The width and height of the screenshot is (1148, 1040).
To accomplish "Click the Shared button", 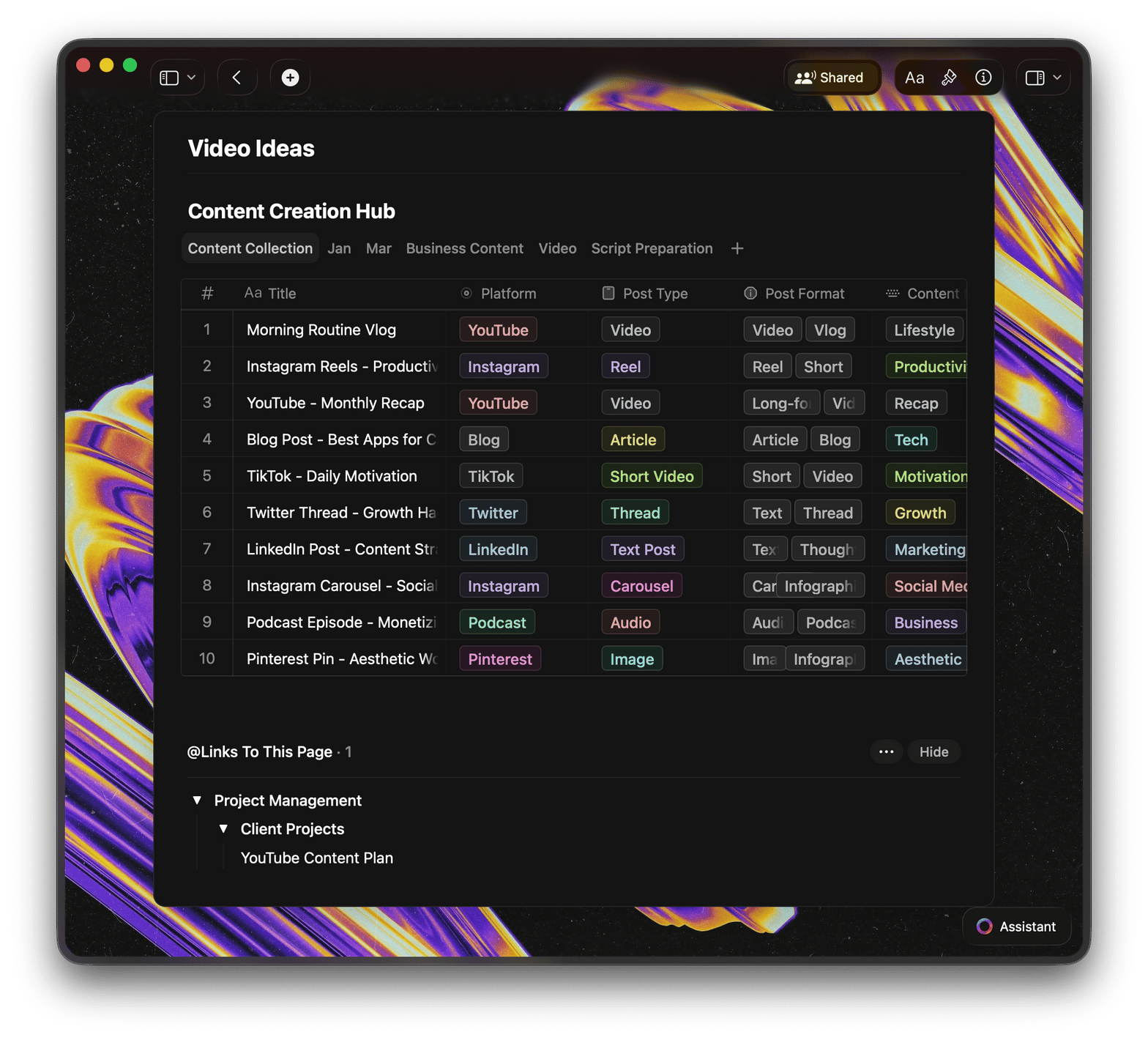I will click(830, 78).
